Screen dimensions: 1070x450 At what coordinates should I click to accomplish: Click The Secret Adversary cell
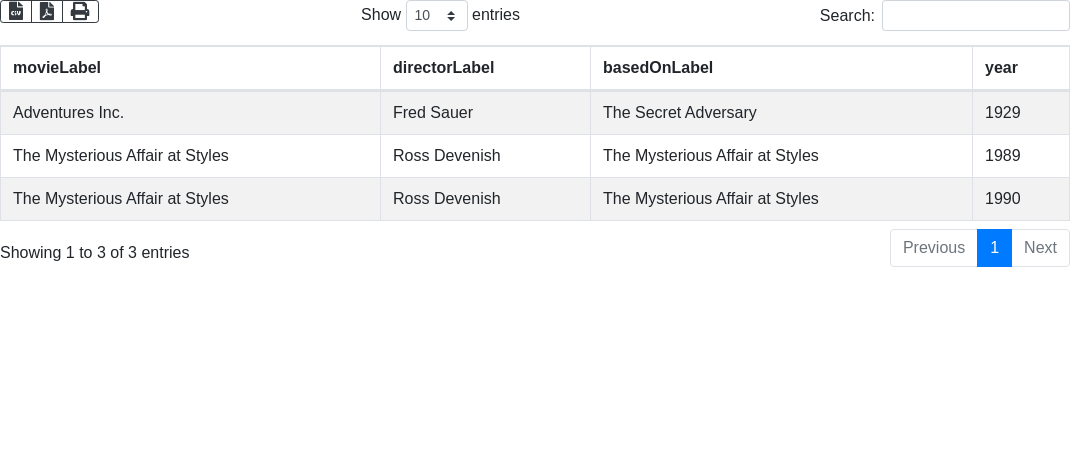point(679,113)
